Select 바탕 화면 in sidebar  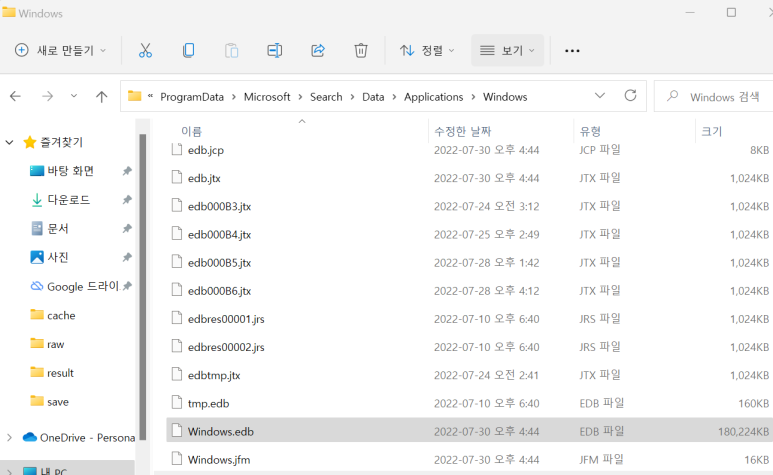tap(70, 171)
